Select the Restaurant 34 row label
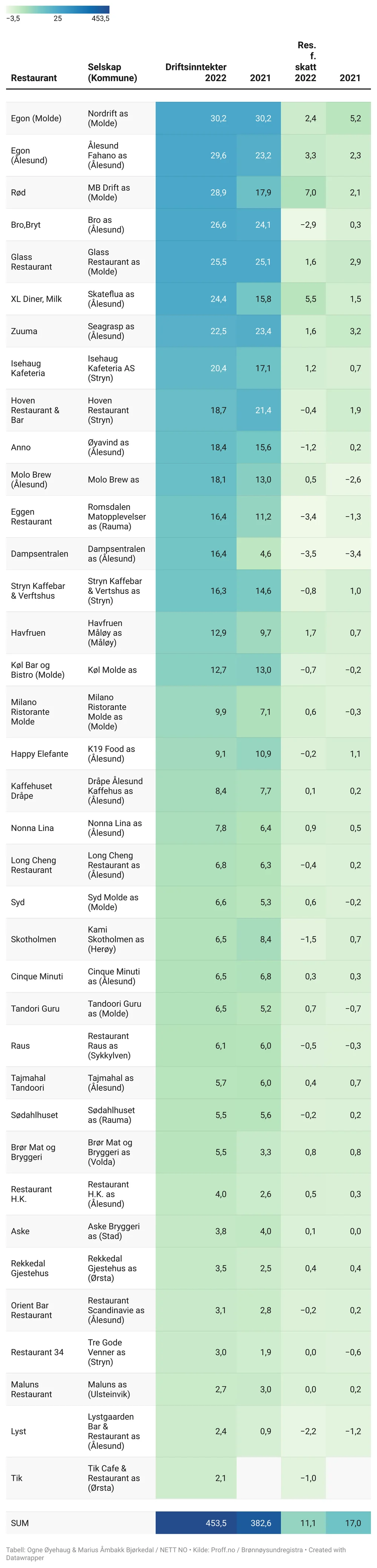This screenshot has width=377, height=1568. point(37,1352)
